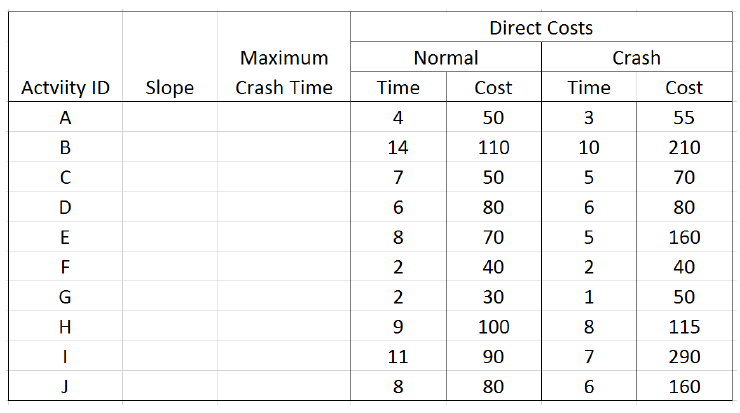Click the Actviity ID header cell
740x413 pixels.
(65, 88)
